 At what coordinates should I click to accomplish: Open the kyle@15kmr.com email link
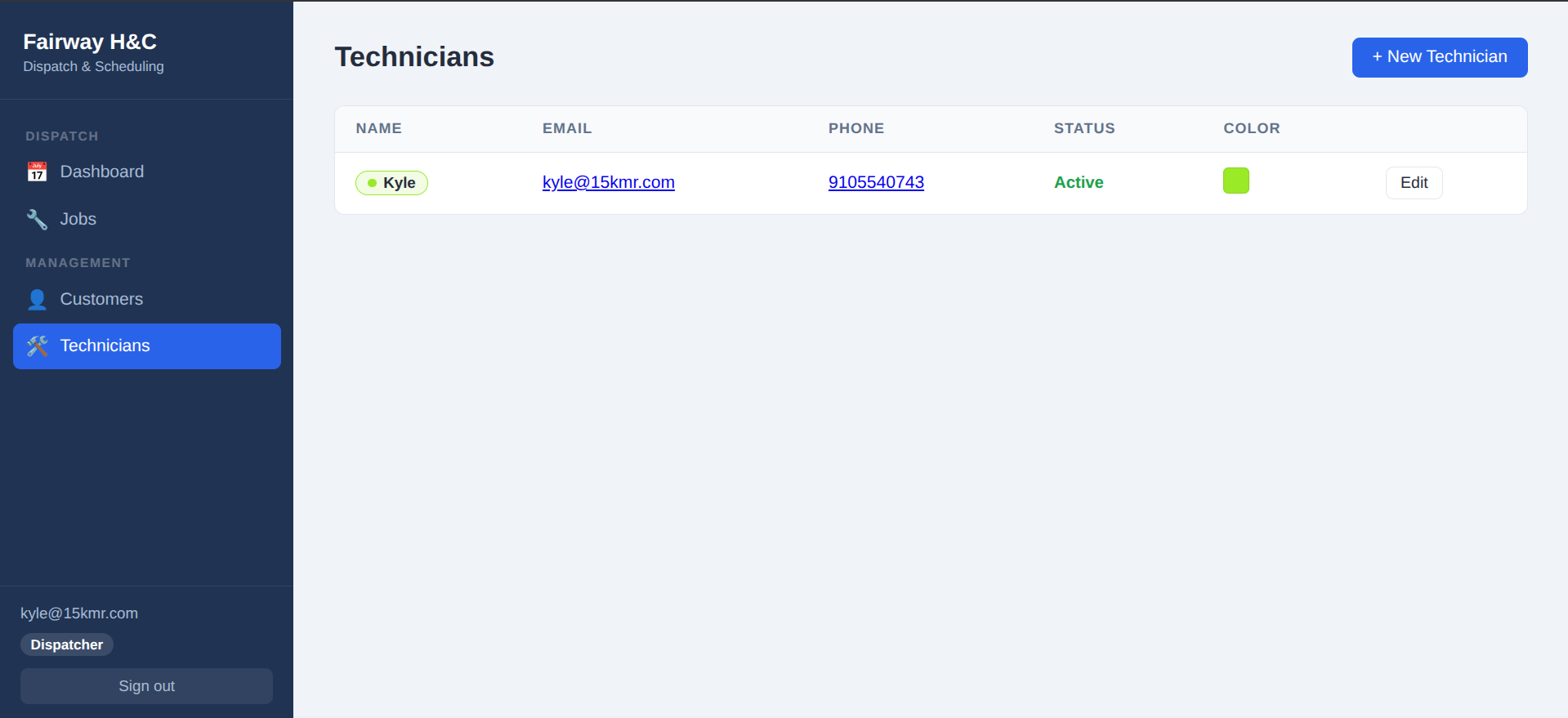click(x=608, y=182)
